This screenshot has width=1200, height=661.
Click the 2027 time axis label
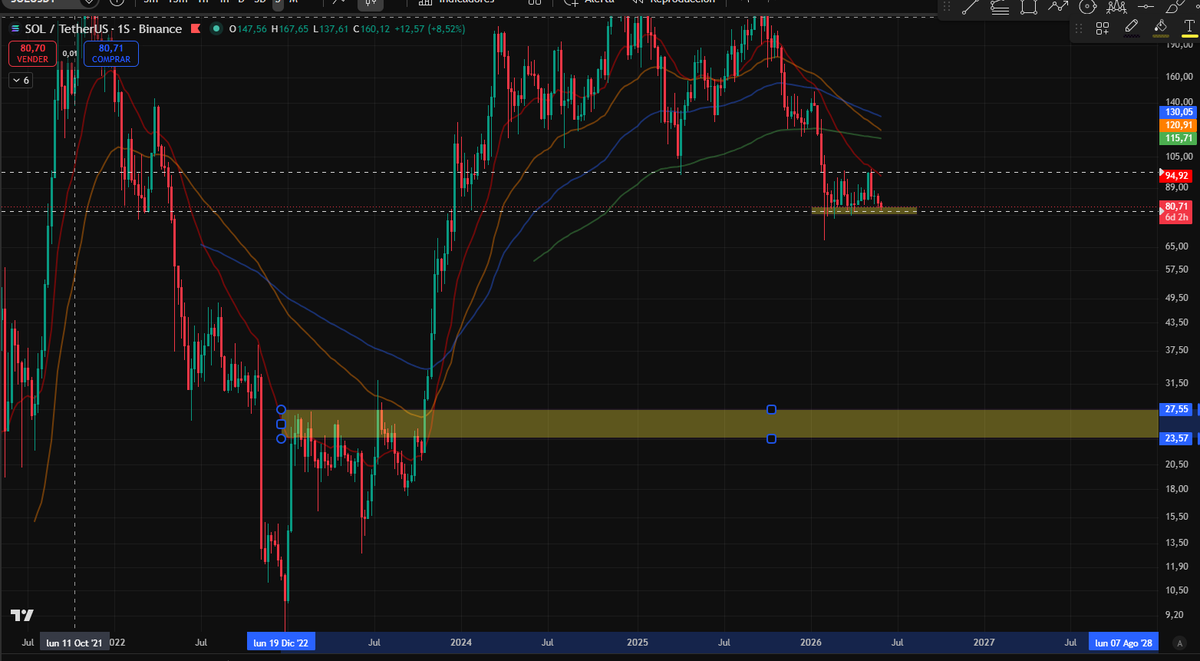pyautogui.click(x=985, y=642)
